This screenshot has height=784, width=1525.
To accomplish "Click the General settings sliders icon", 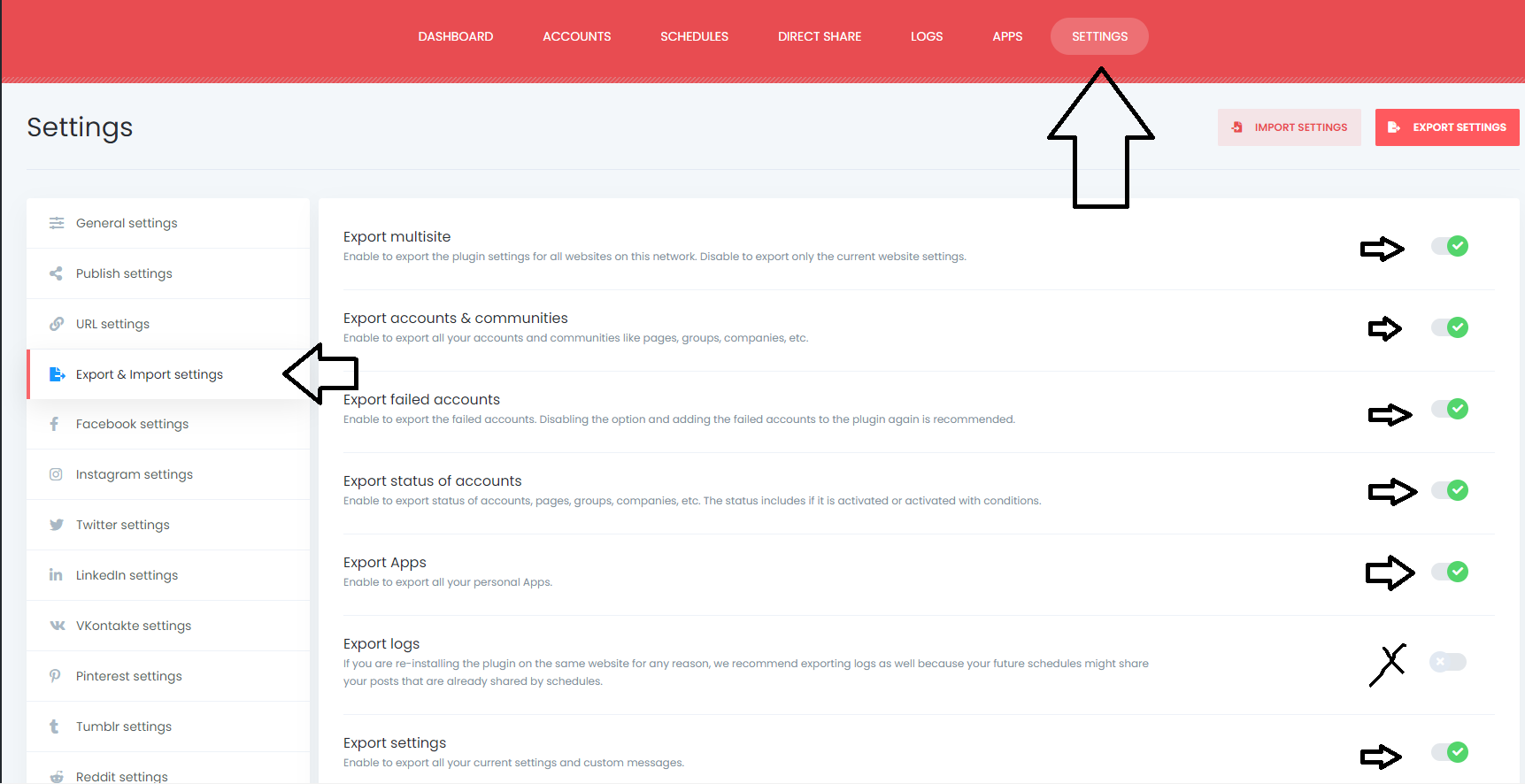I will pos(57,223).
